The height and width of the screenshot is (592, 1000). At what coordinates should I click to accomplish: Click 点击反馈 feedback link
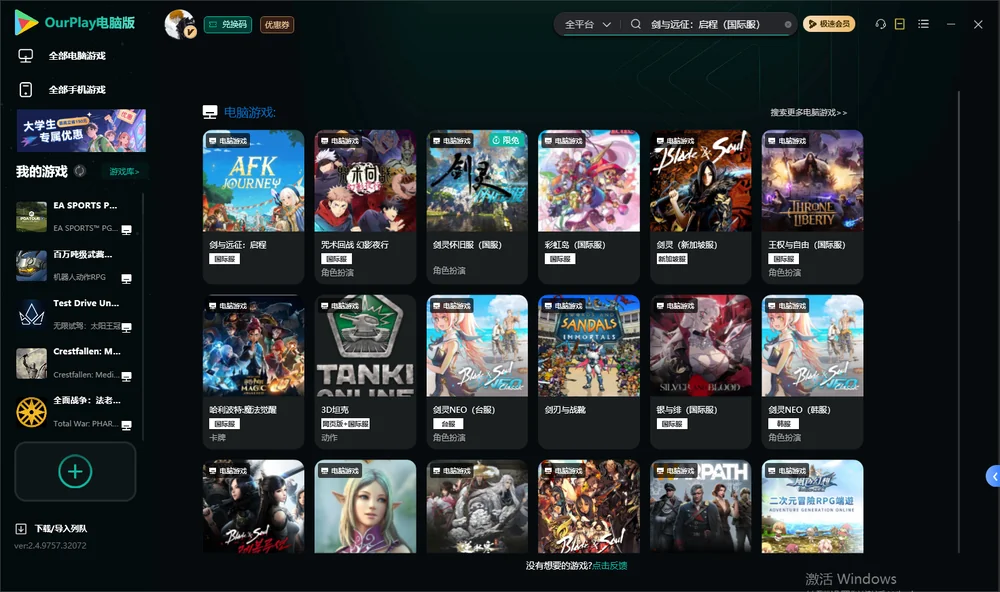tap(610, 566)
